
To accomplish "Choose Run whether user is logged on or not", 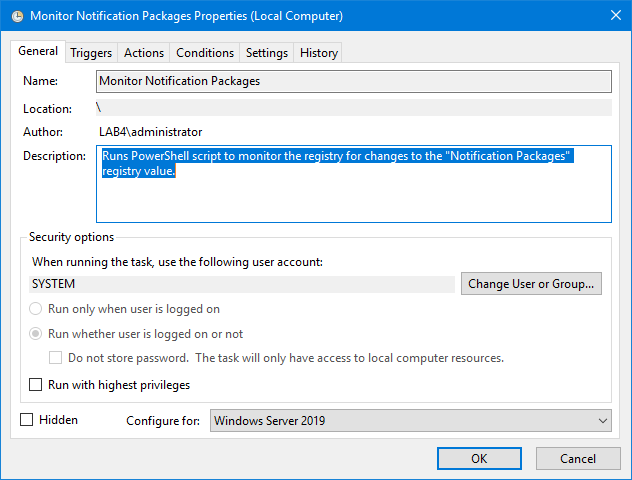I will (37, 334).
